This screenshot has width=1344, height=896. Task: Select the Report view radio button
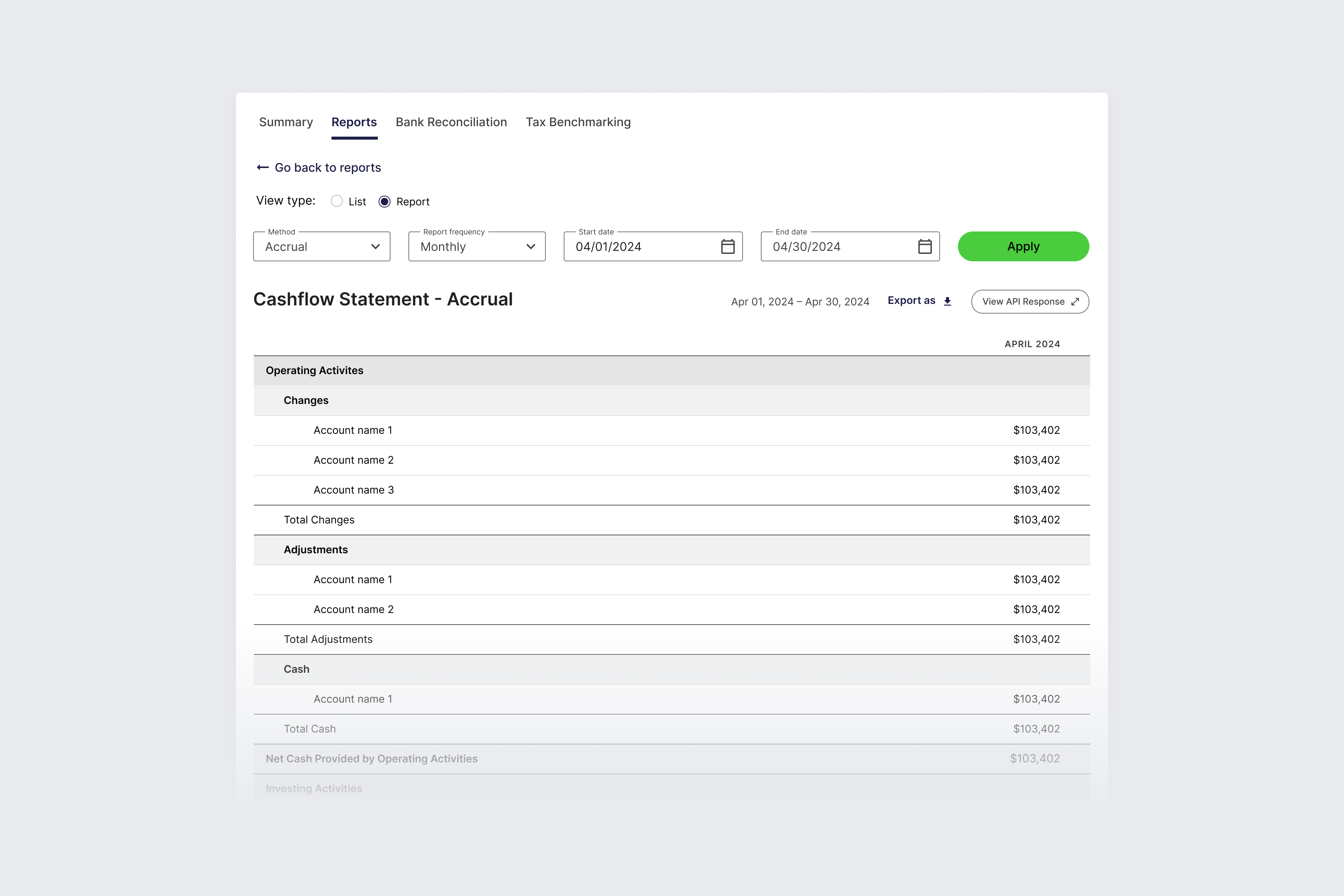(x=385, y=202)
